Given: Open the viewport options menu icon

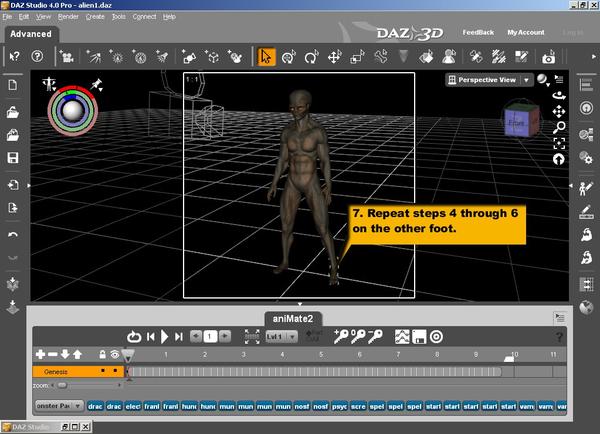Looking at the screenshot, I should pos(559,80).
